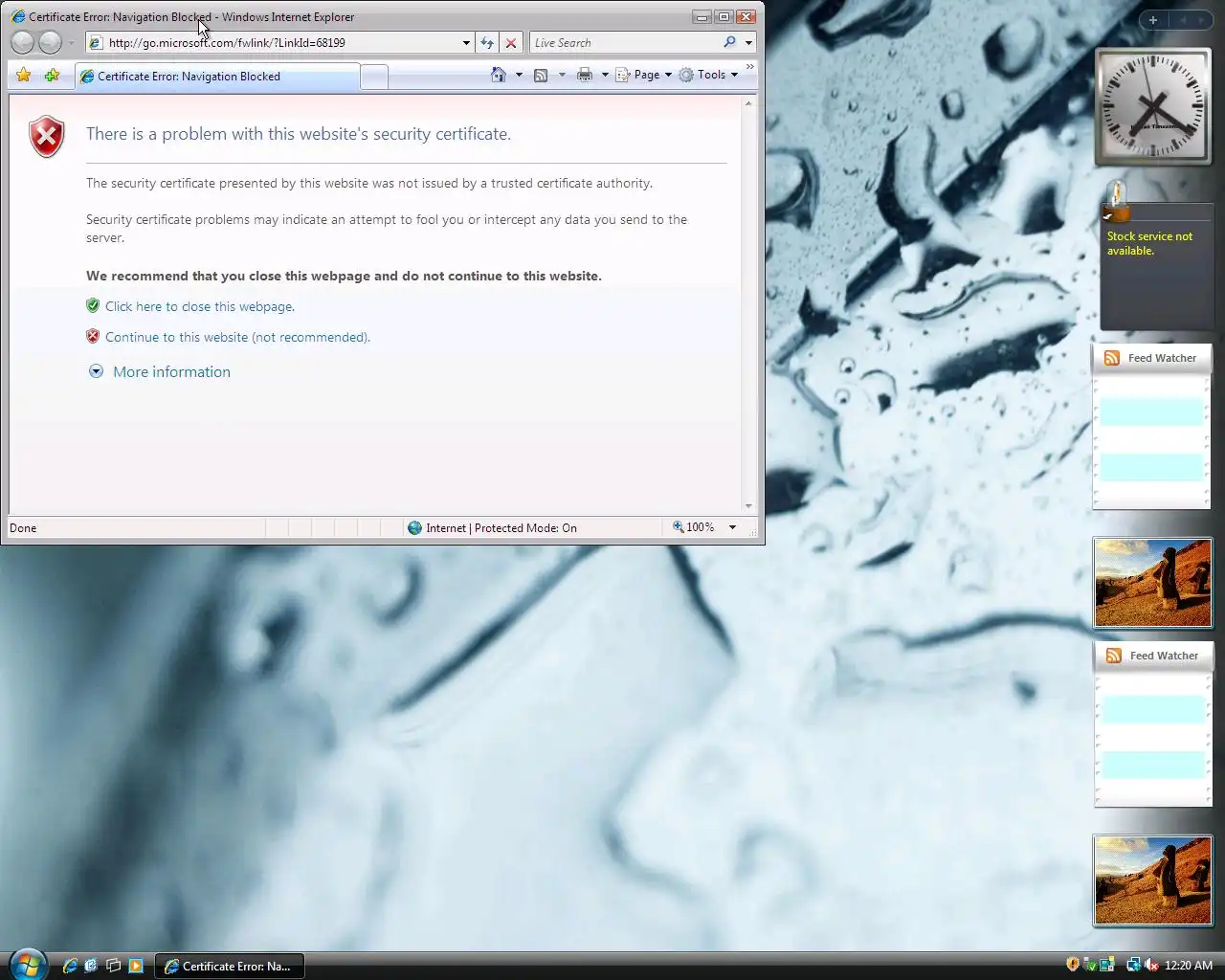Go forward with the Forward arrow button
1225x980 pixels.
50,42
